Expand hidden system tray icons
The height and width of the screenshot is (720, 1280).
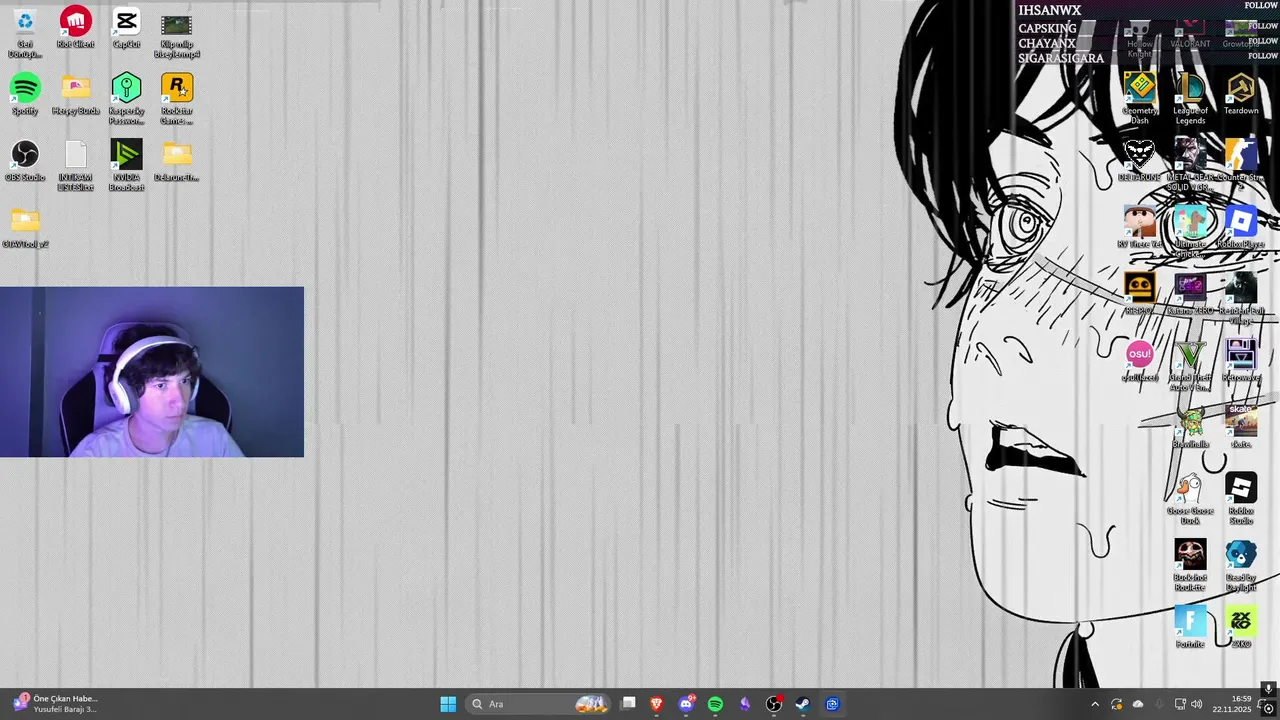coord(1095,704)
